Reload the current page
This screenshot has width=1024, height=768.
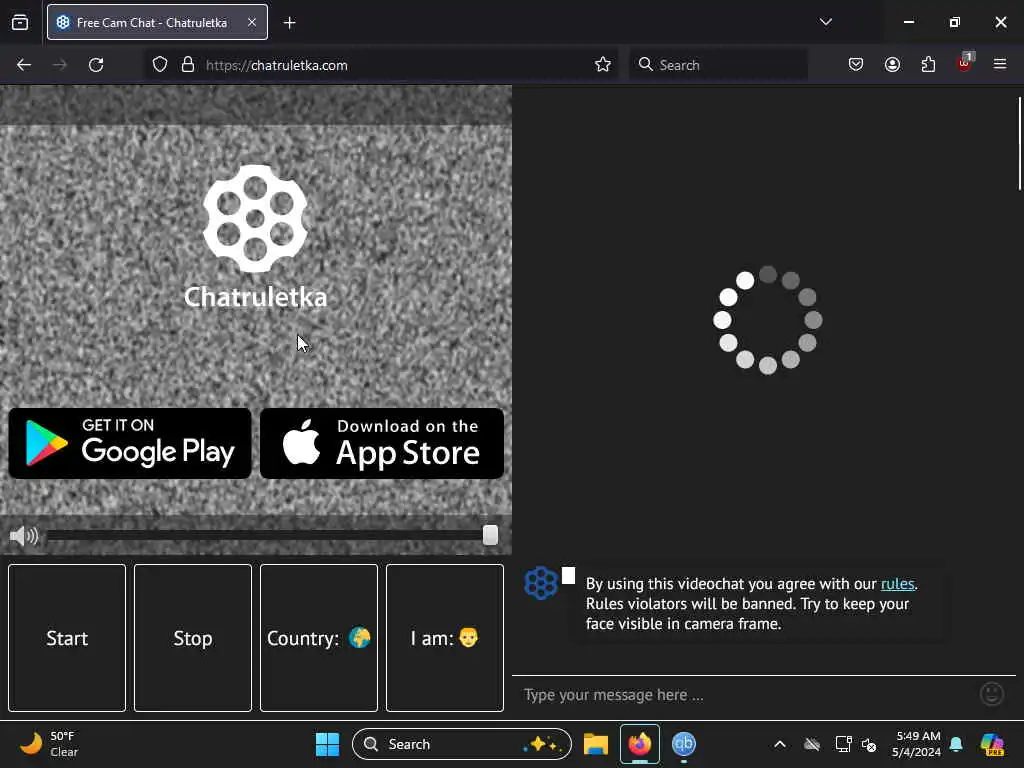pyautogui.click(x=96, y=65)
